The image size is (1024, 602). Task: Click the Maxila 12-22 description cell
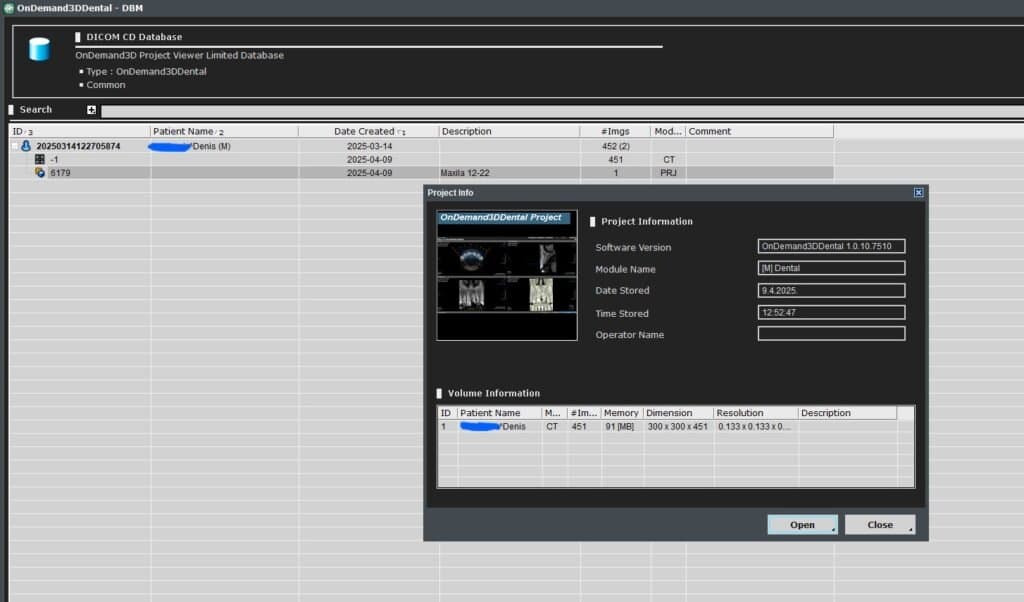(465, 173)
